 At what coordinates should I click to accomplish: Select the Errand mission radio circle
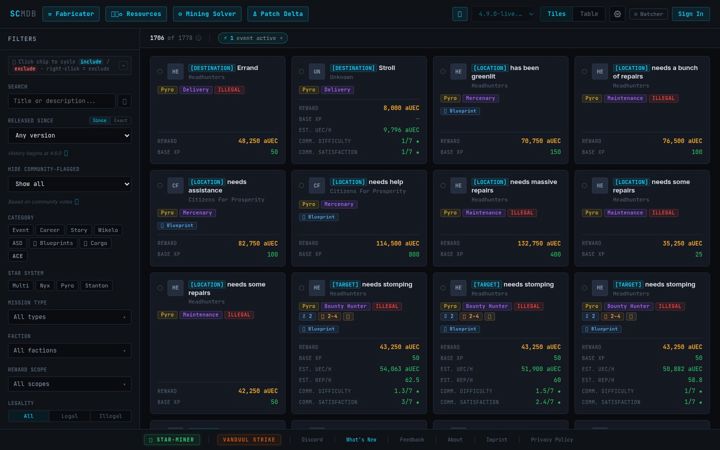160,71
